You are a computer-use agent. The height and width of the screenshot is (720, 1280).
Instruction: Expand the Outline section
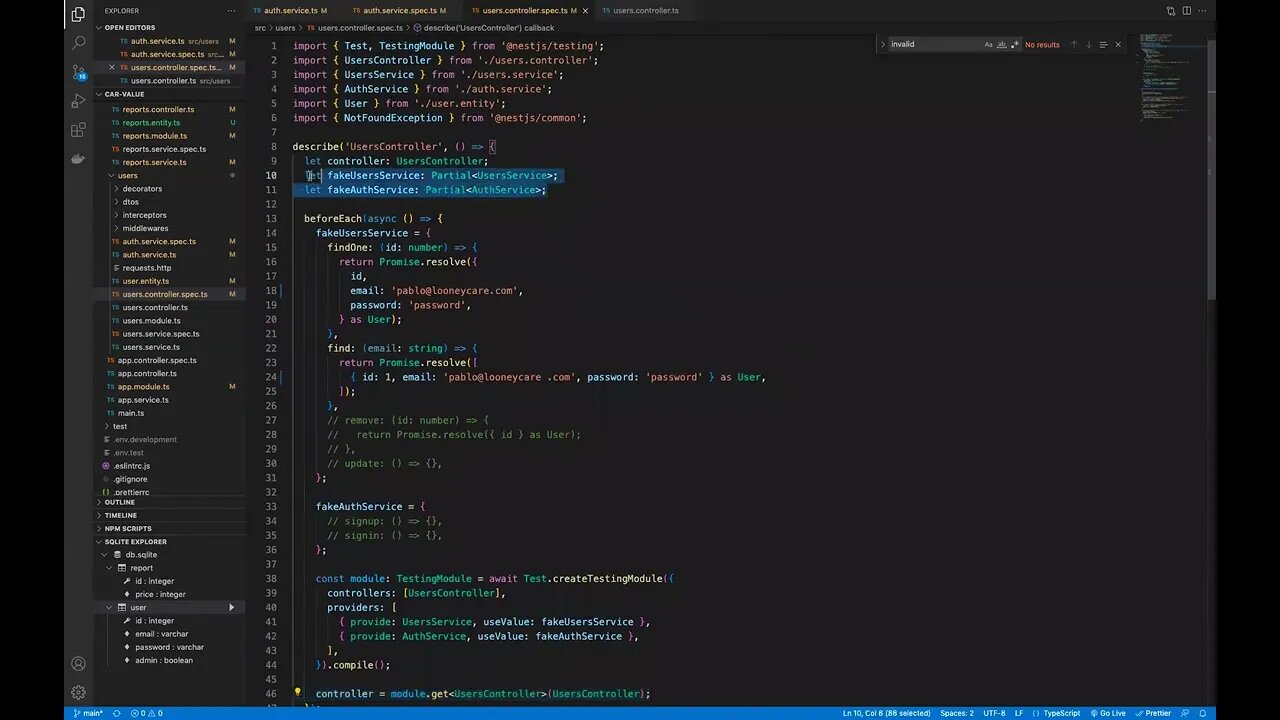click(119, 502)
